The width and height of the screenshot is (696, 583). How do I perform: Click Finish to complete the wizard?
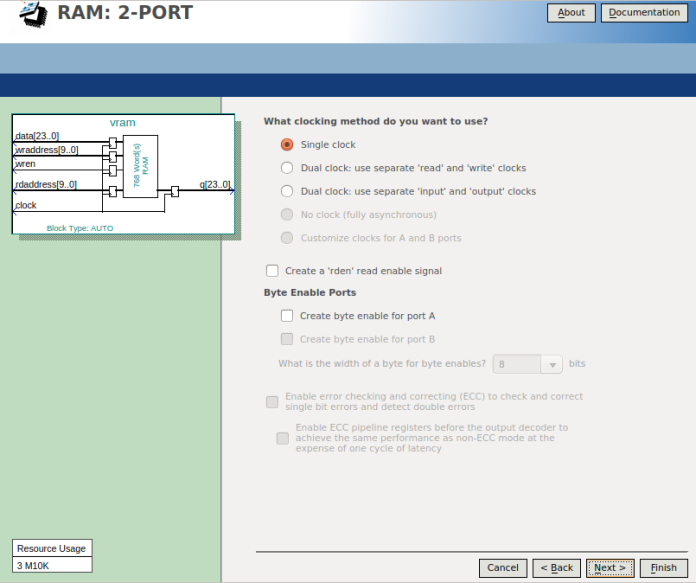pyautogui.click(x=664, y=568)
